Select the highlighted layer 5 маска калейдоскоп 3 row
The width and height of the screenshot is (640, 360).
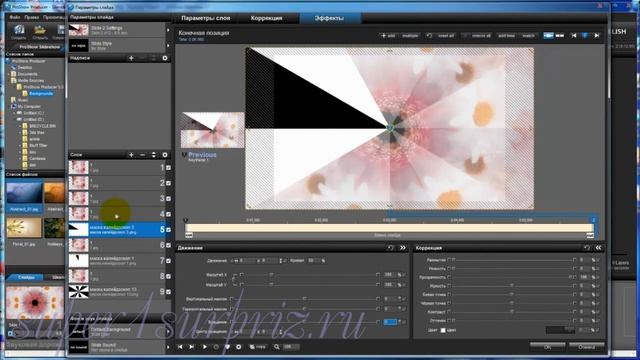click(117, 230)
